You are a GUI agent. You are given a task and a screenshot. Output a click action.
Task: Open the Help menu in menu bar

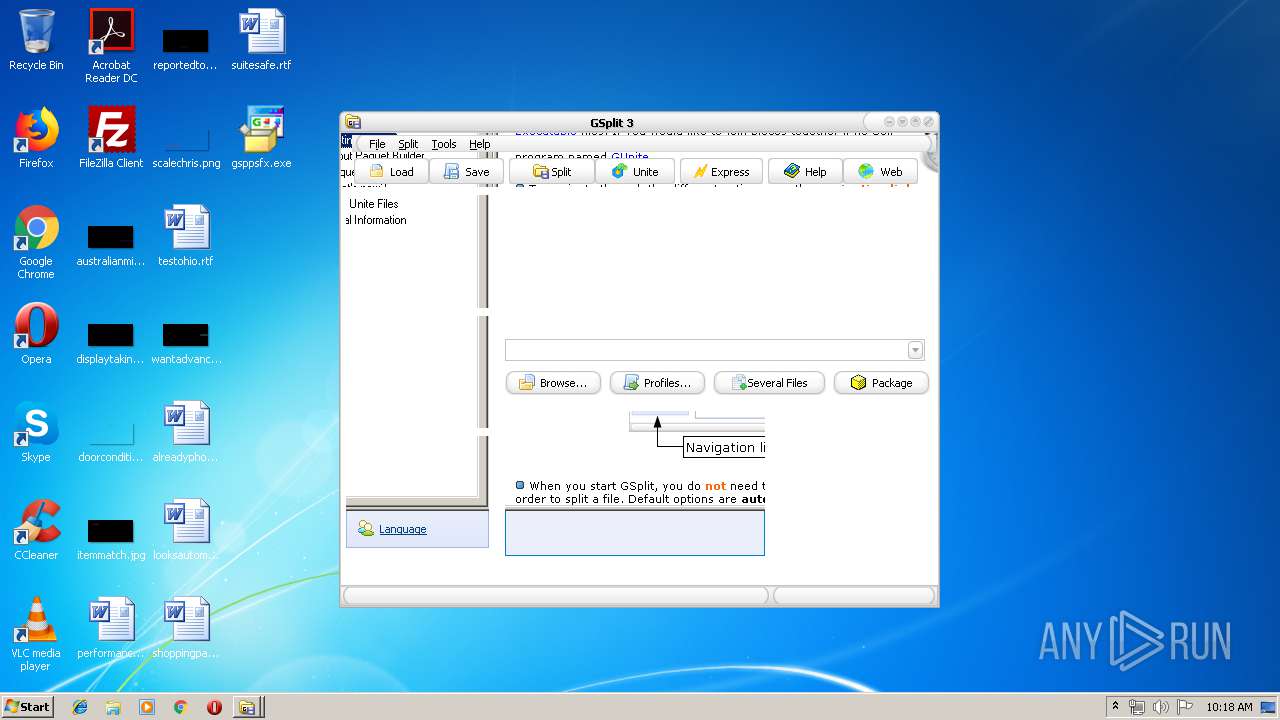click(480, 144)
